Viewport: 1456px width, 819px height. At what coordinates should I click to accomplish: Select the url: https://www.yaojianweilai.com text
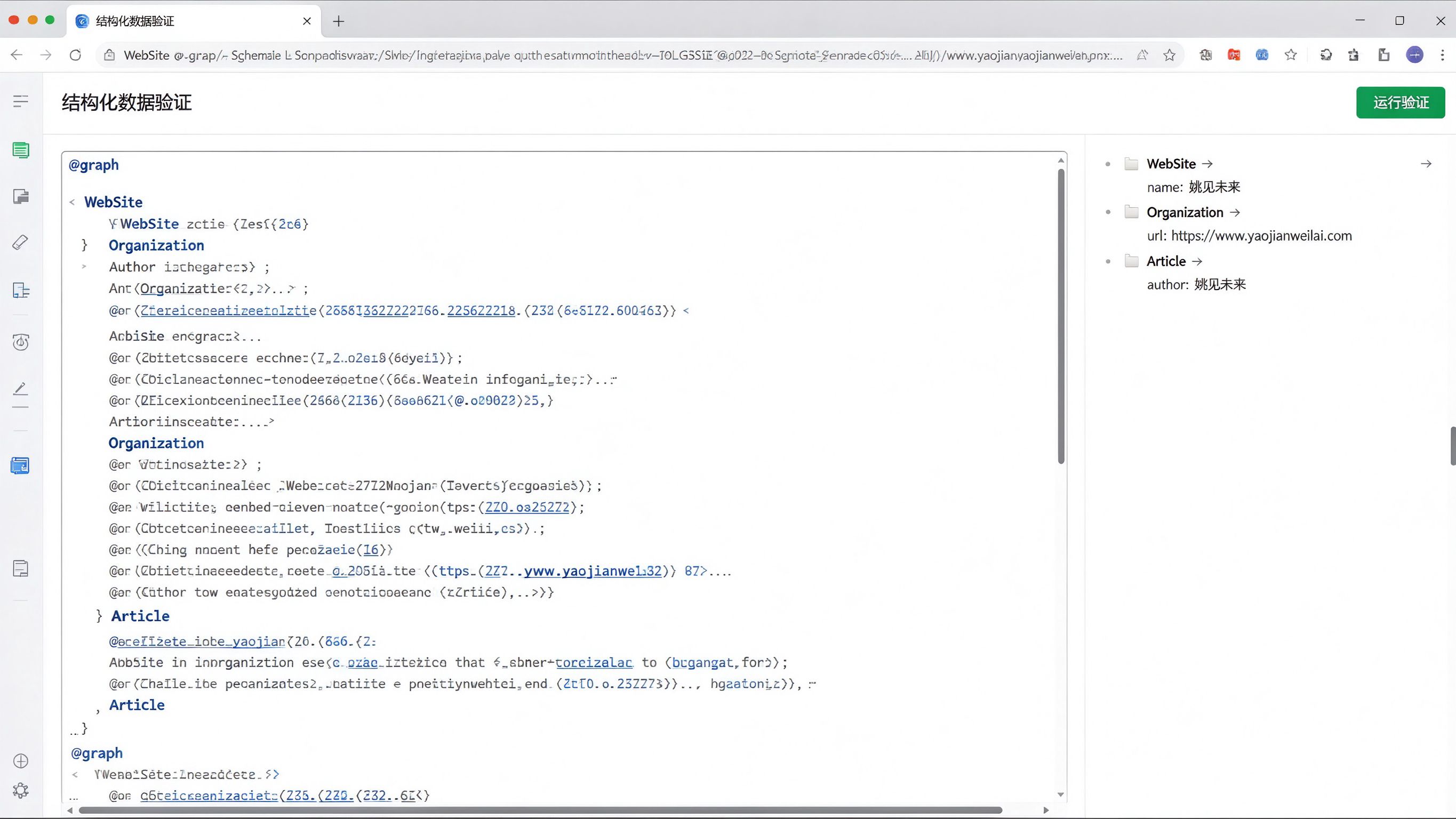point(1249,236)
